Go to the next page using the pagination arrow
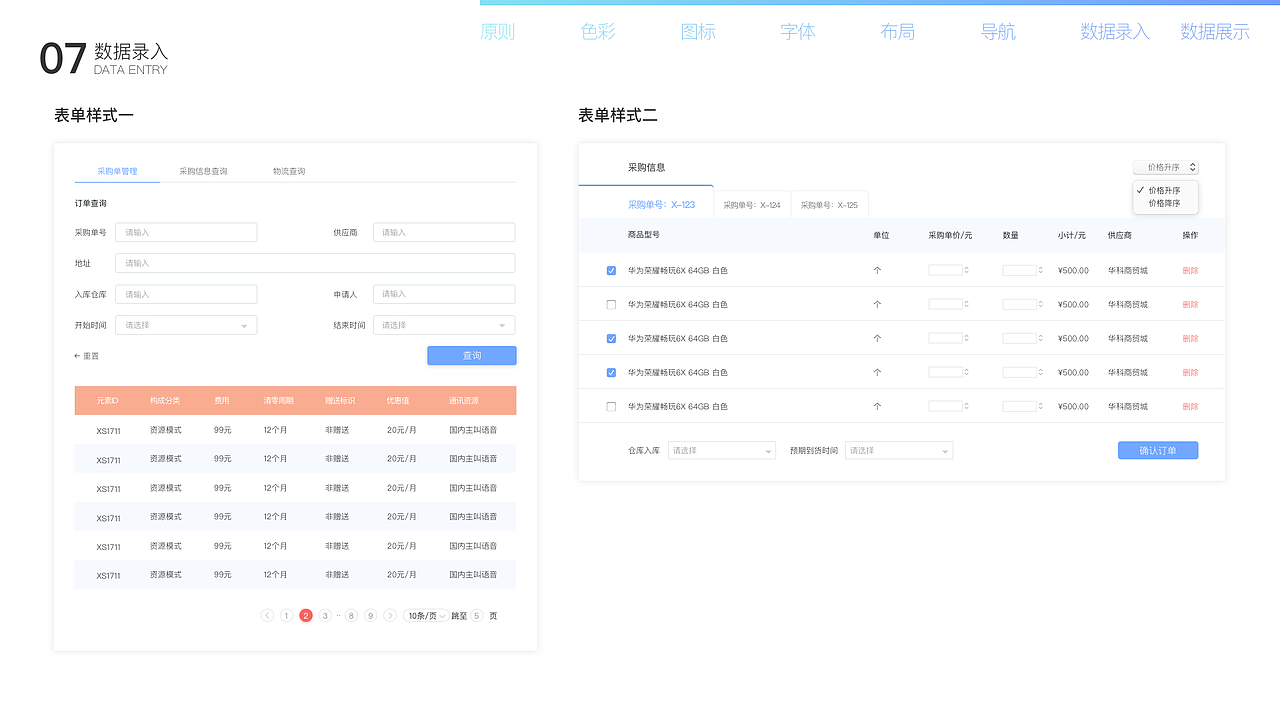The height and width of the screenshot is (720, 1280). [390, 616]
